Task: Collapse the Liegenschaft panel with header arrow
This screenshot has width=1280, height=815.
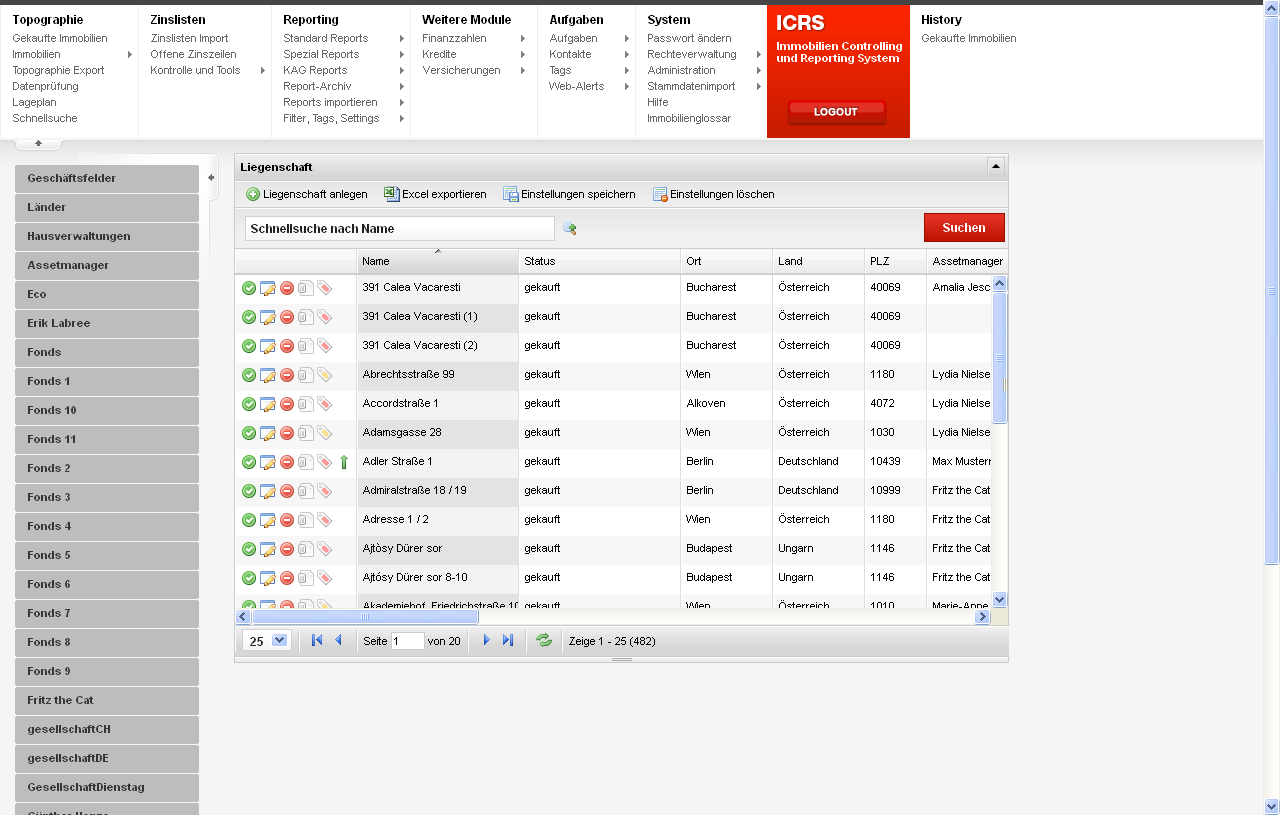Action: click(x=994, y=166)
